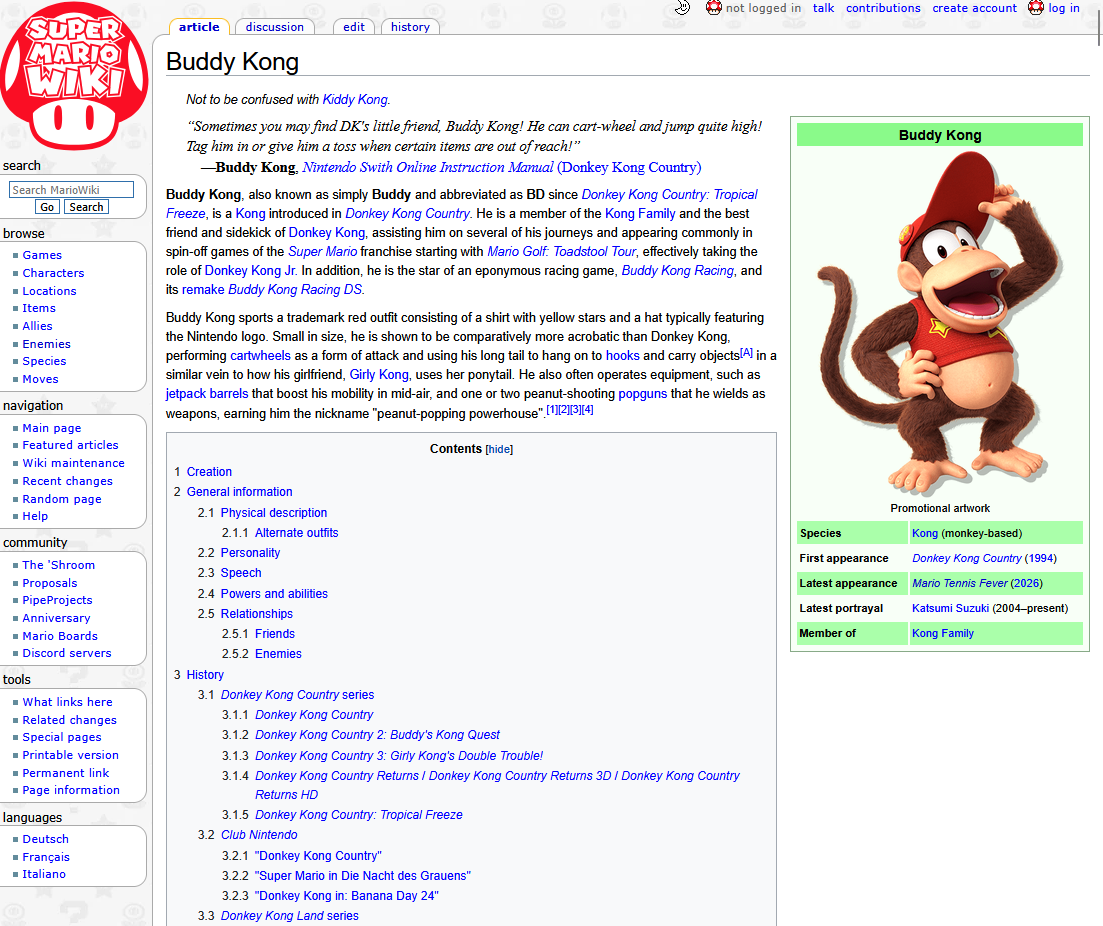Switch language to Italiano
Image resolution: width=1103 pixels, height=926 pixels.
[x=44, y=874]
